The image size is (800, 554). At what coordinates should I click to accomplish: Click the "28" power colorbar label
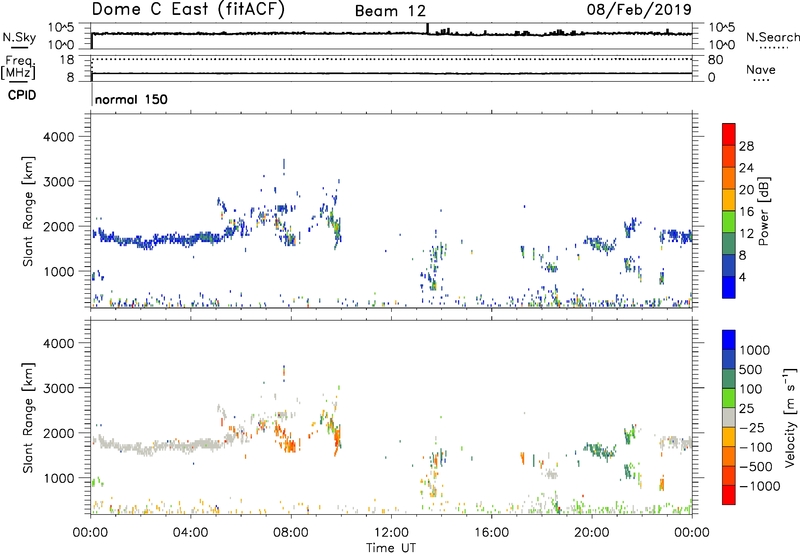[746, 146]
